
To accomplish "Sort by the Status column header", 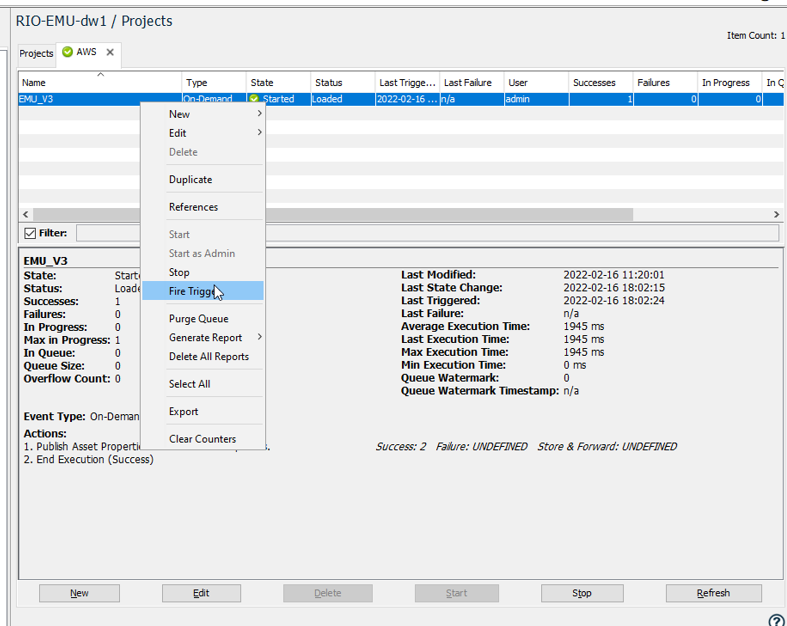I will pos(343,82).
